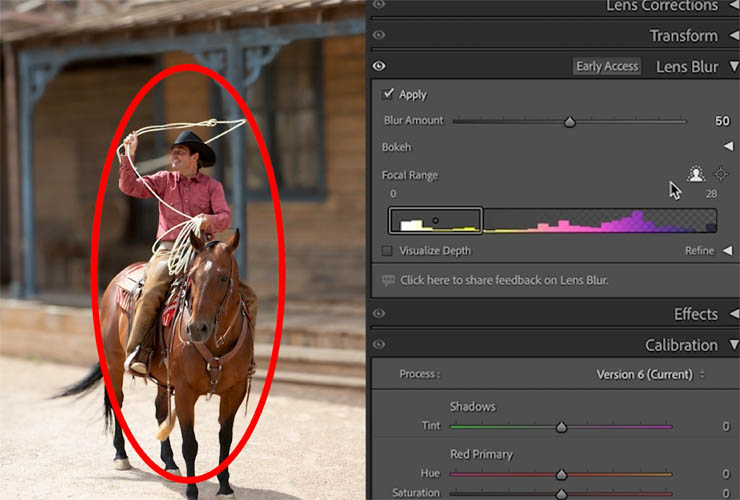Image resolution: width=740 pixels, height=500 pixels.
Task: Expand the Refine section arrow
Action: point(728,251)
